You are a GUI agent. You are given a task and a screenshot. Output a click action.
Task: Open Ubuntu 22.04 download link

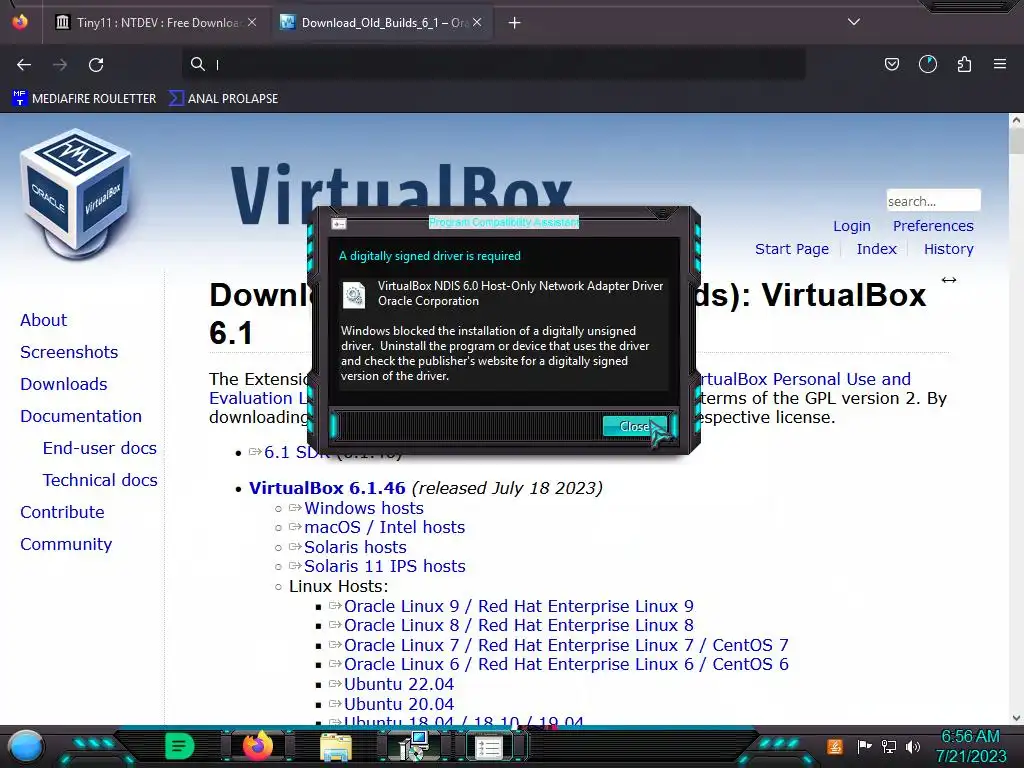tap(398, 684)
